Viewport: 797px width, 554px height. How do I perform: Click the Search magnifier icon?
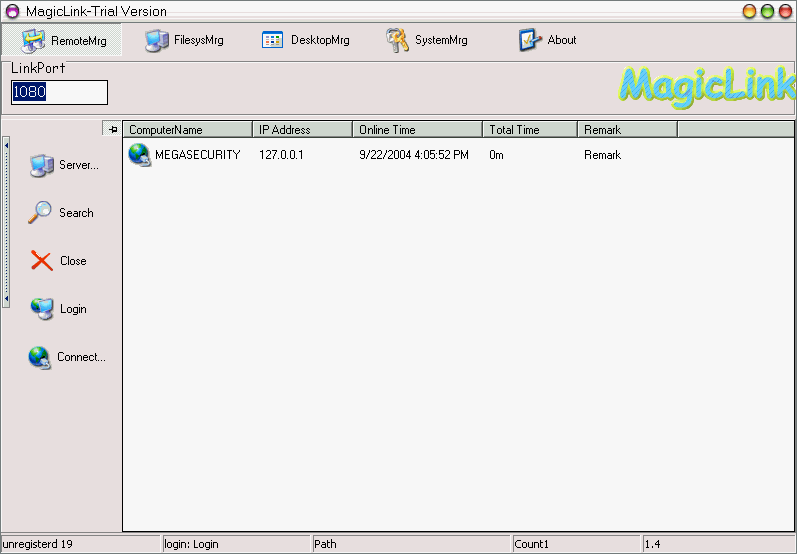click(x=40, y=212)
